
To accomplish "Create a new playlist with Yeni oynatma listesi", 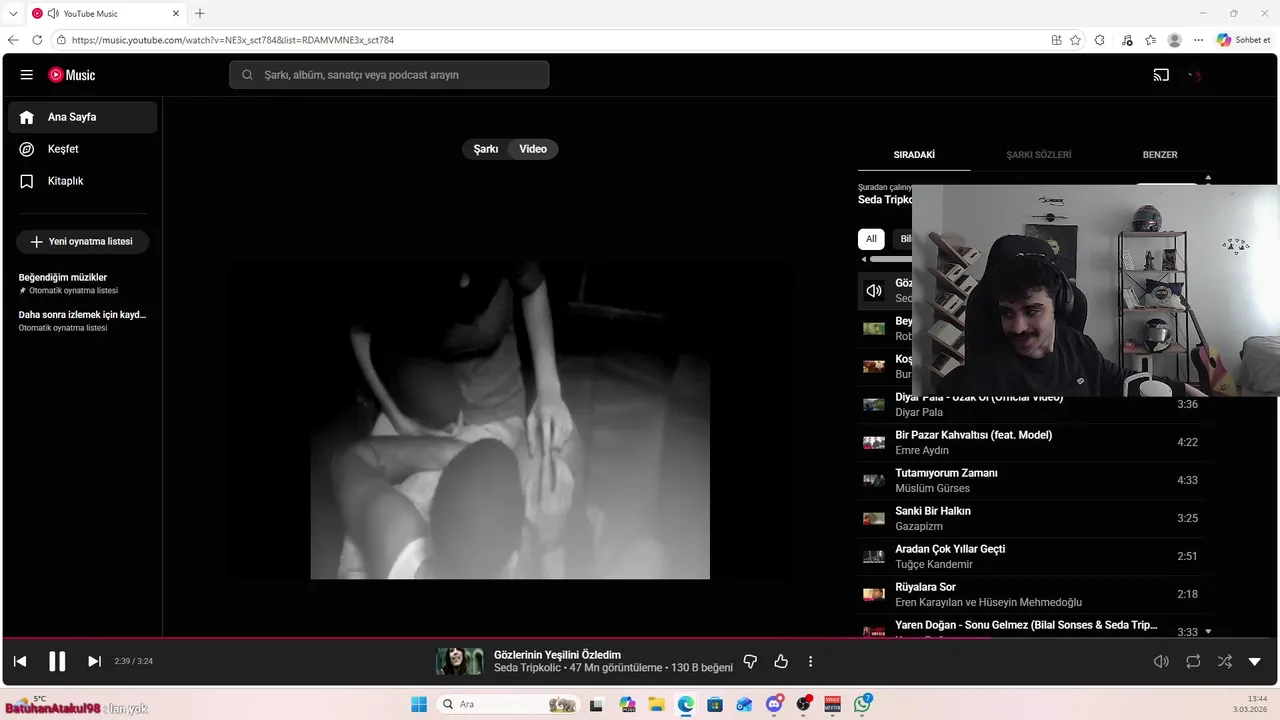I will tap(82, 241).
